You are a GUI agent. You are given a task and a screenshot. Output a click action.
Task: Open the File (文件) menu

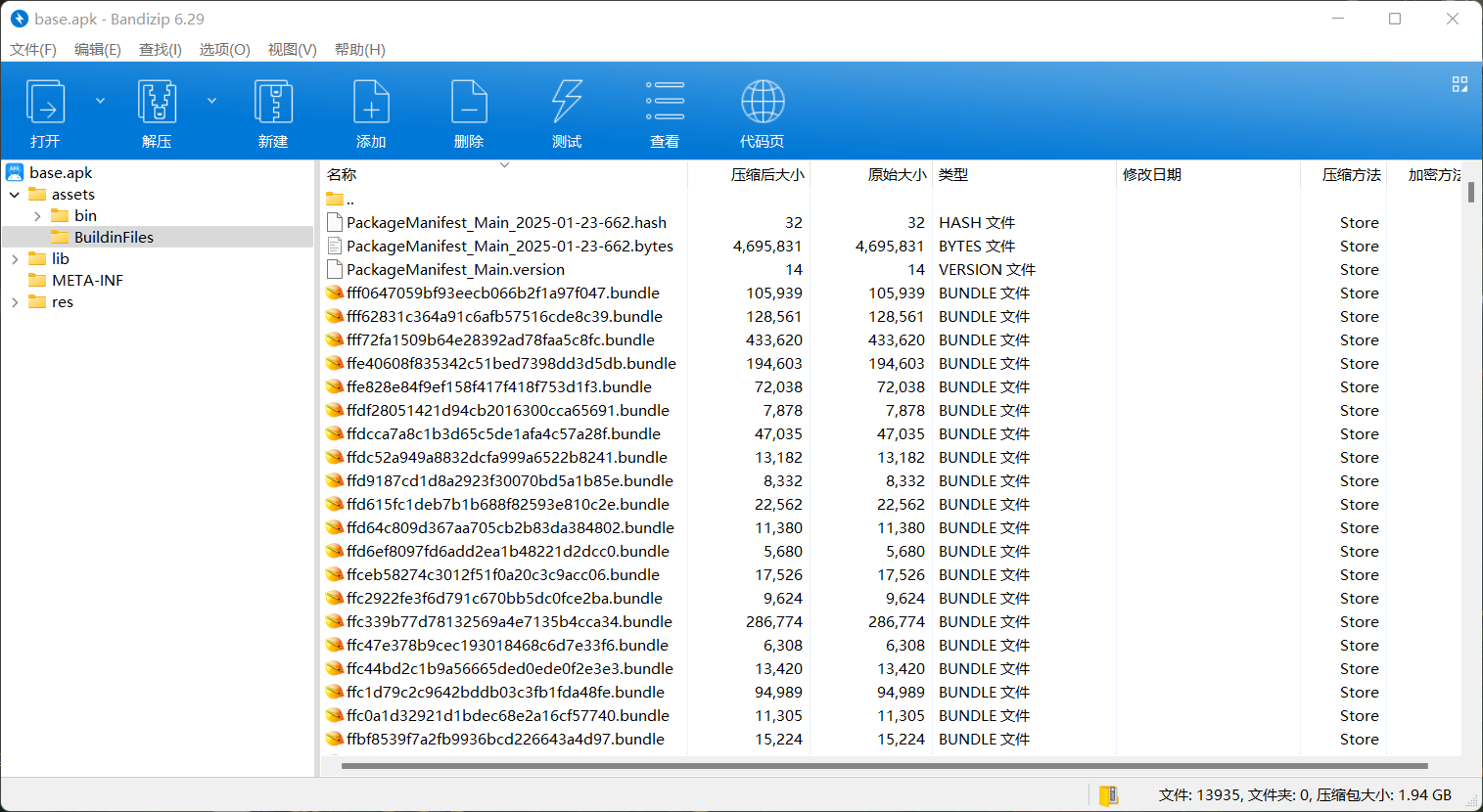coord(33,50)
